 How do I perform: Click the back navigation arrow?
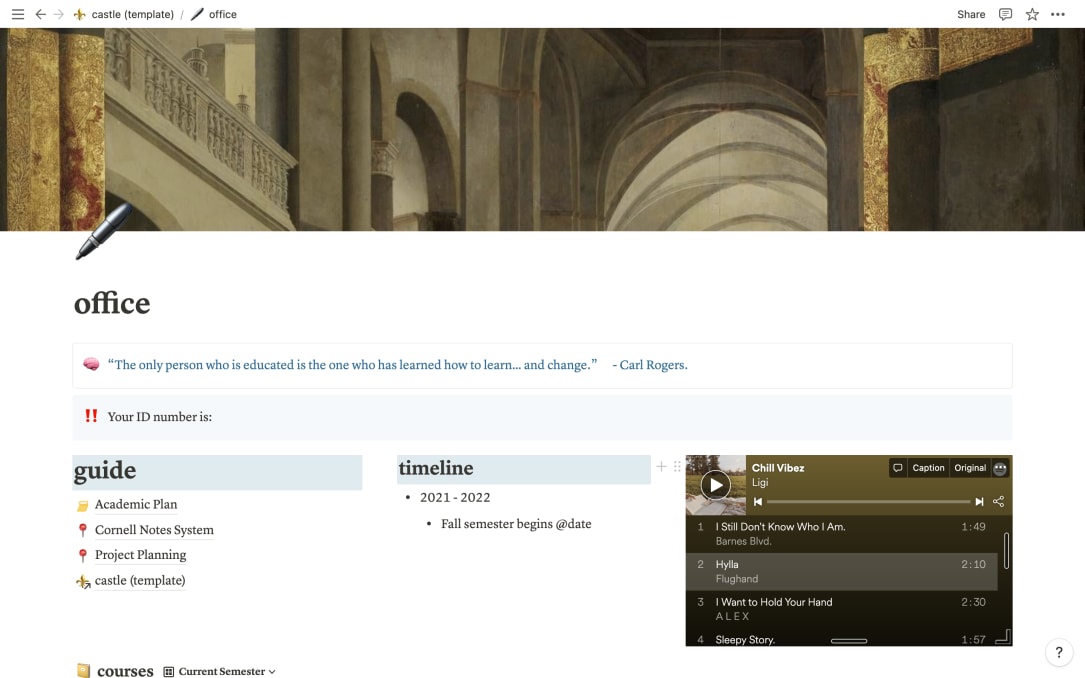point(39,14)
